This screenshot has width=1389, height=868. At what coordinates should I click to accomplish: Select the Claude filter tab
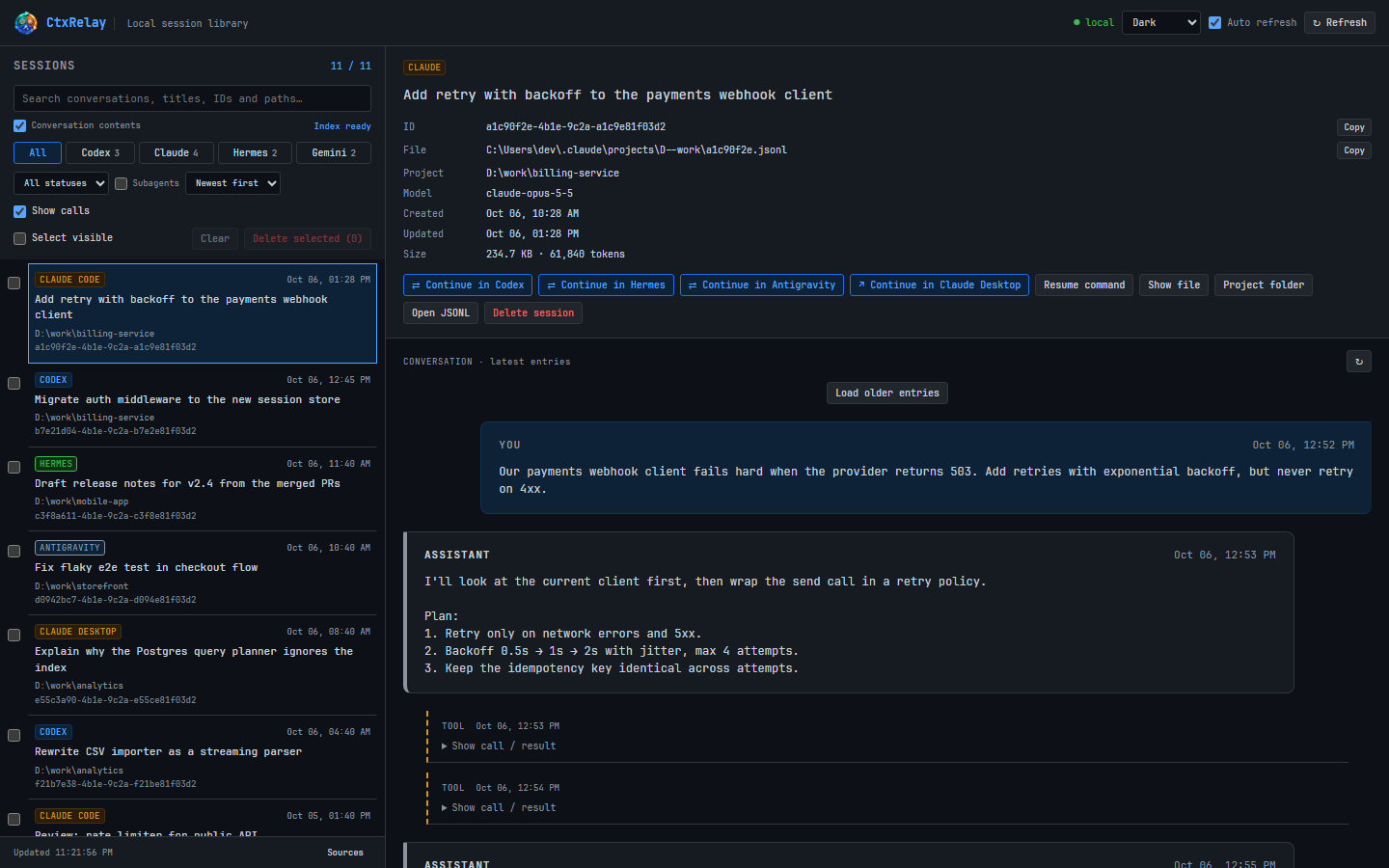[177, 152]
